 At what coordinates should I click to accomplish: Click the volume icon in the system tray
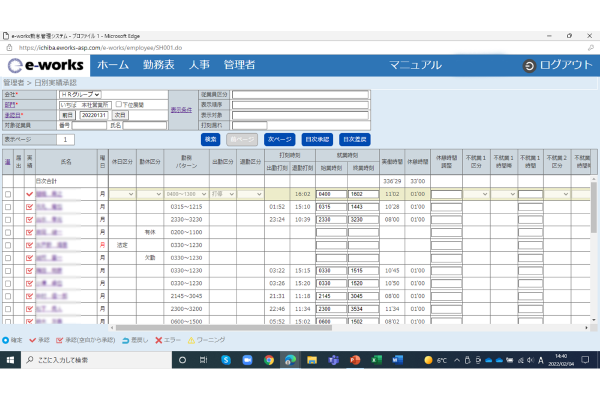coord(530,360)
